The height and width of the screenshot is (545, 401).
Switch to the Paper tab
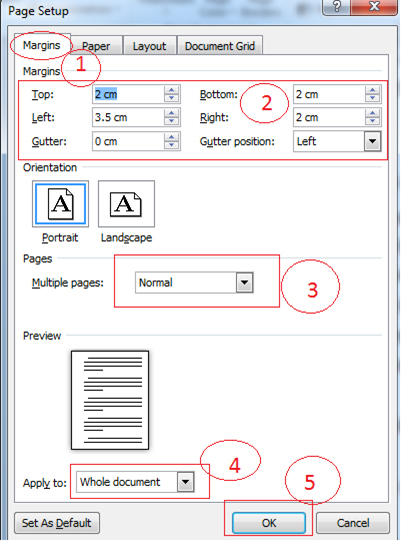click(x=96, y=46)
